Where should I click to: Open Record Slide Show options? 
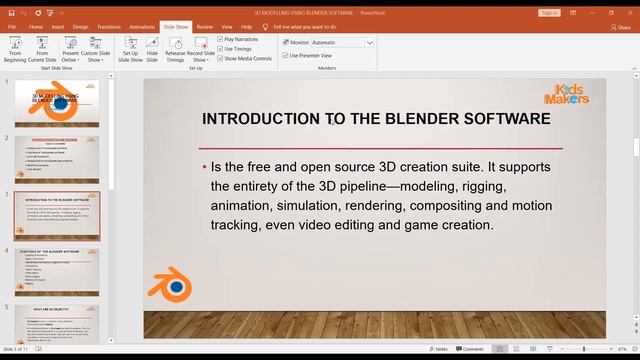[201, 49]
